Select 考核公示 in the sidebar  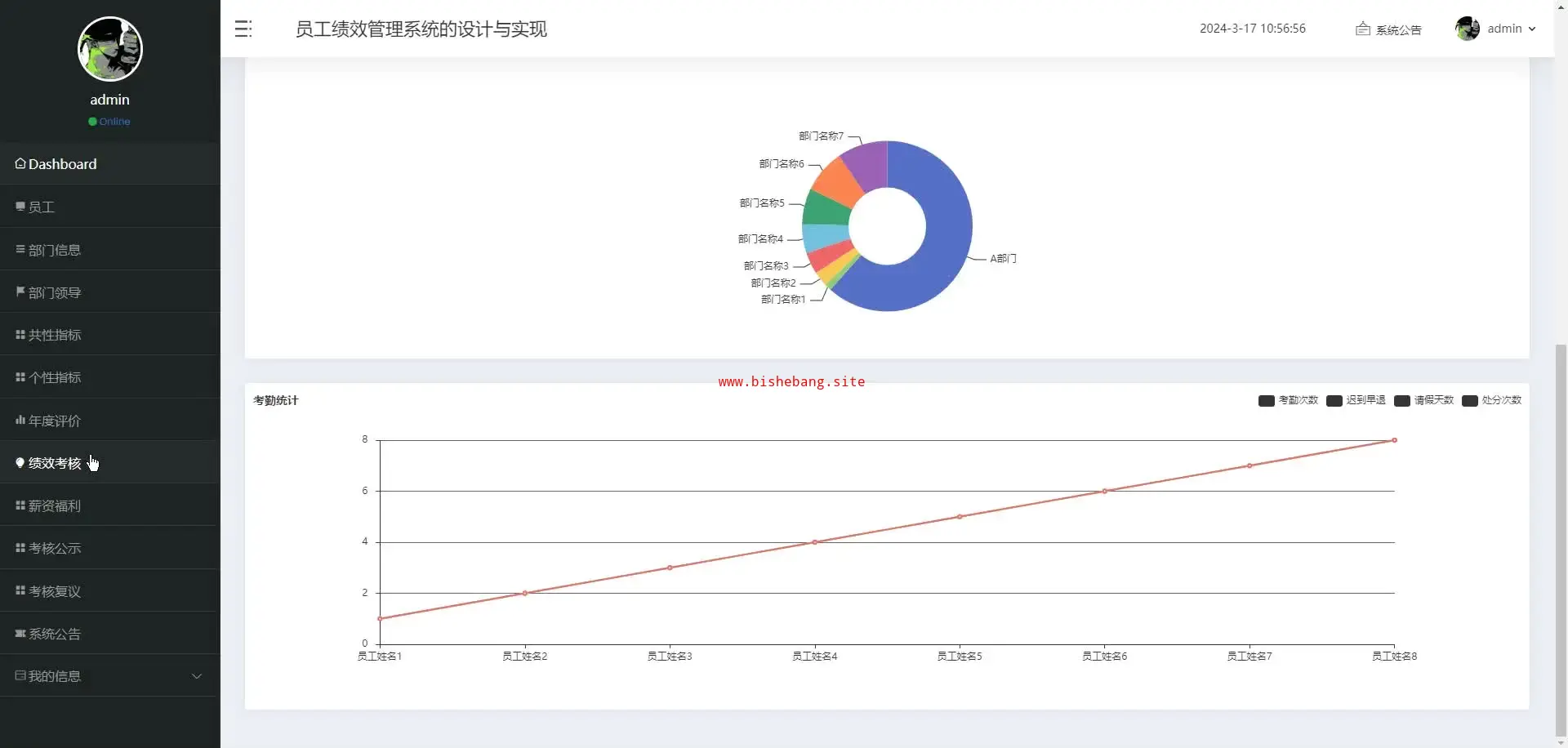pos(55,549)
